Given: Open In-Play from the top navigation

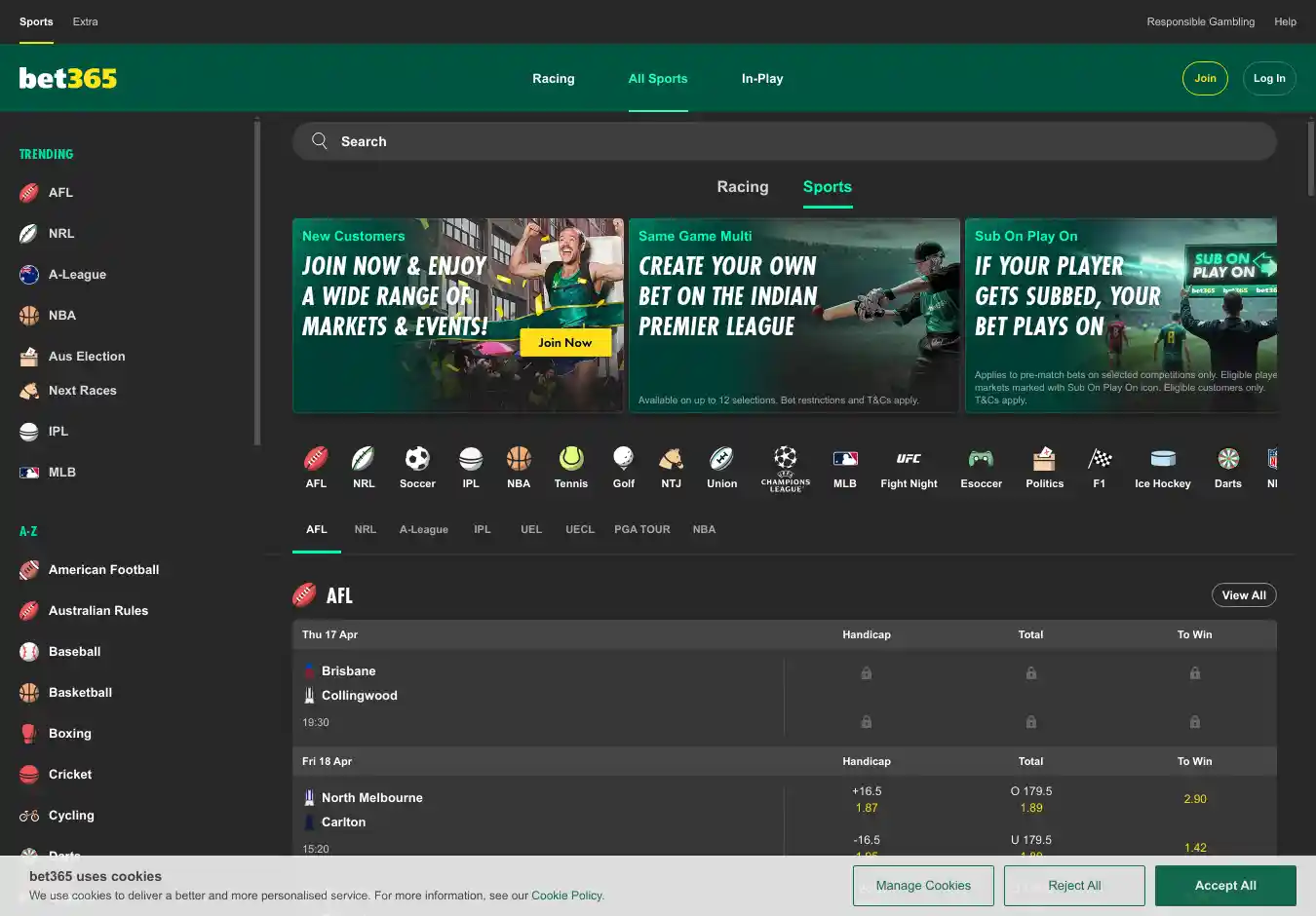Looking at the screenshot, I should tap(761, 79).
